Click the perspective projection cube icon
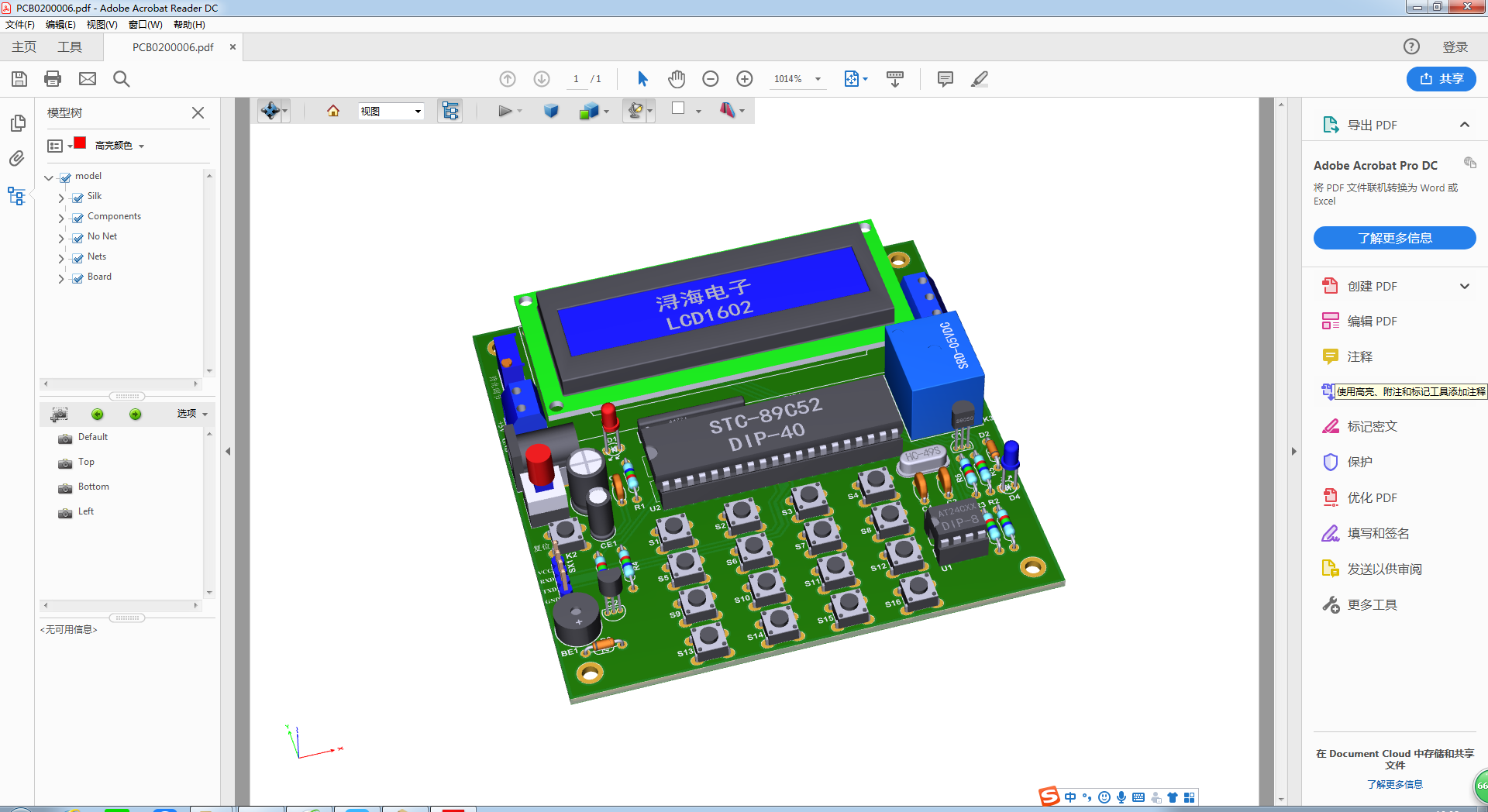Viewport: 1488px width, 812px height. coord(551,111)
